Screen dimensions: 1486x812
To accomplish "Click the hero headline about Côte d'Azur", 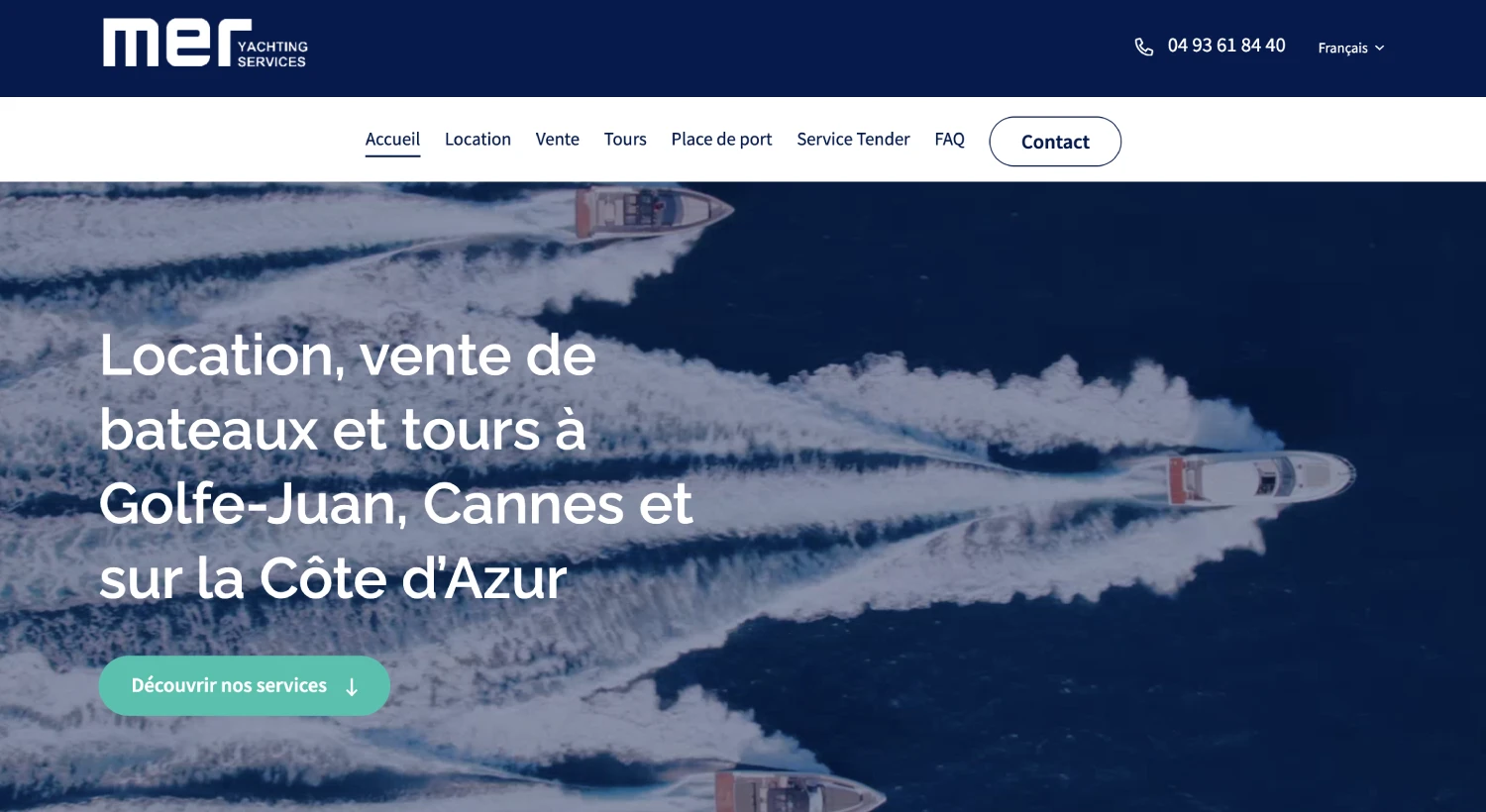I will click(396, 466).
